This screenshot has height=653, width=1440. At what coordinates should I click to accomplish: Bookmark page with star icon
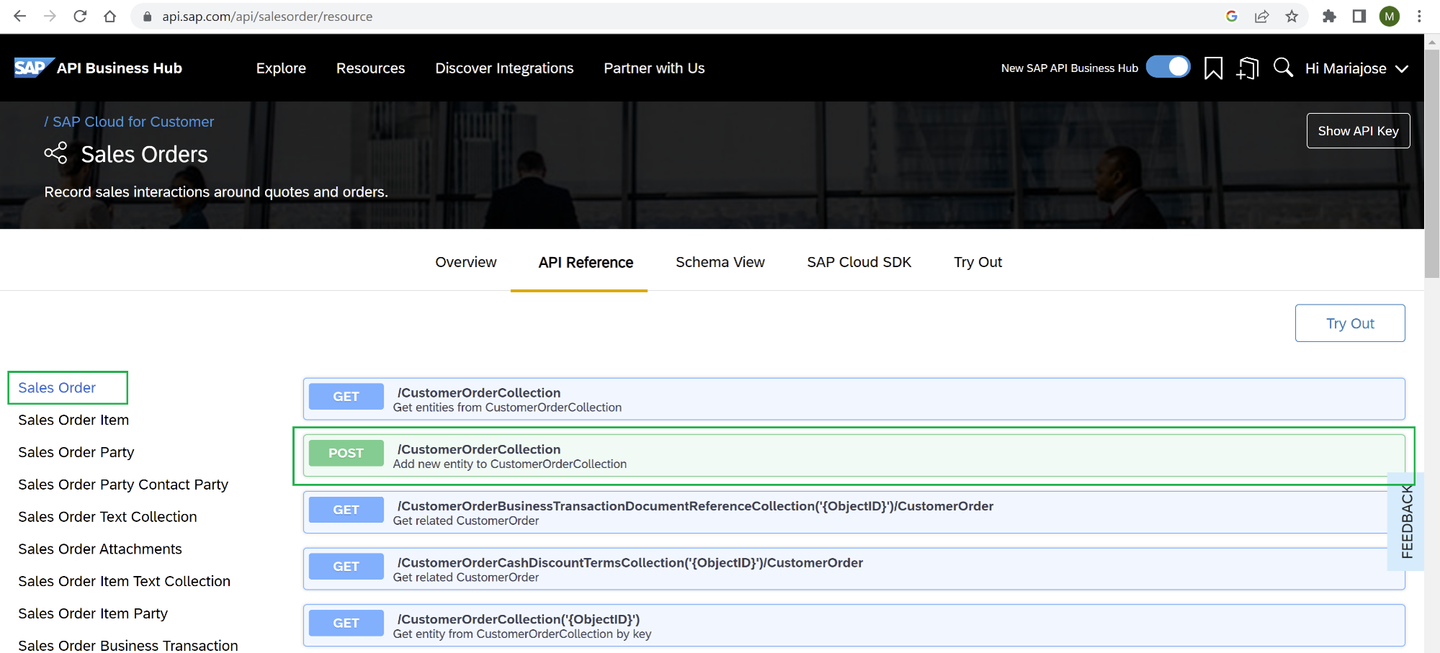(1292, 16)
